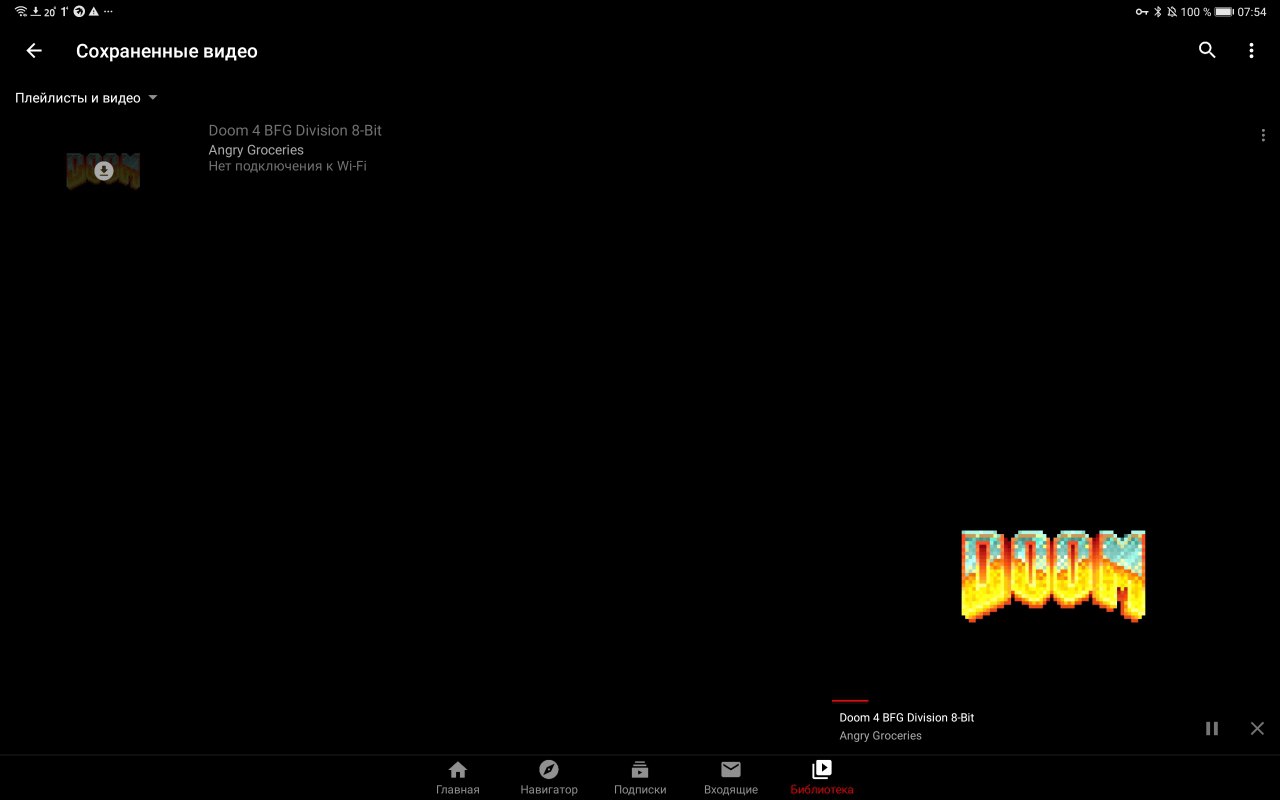Open search with magnifier icon
Image resolution: width=1280 pixels, height=800 pixels.
[x=1207, y=51]
